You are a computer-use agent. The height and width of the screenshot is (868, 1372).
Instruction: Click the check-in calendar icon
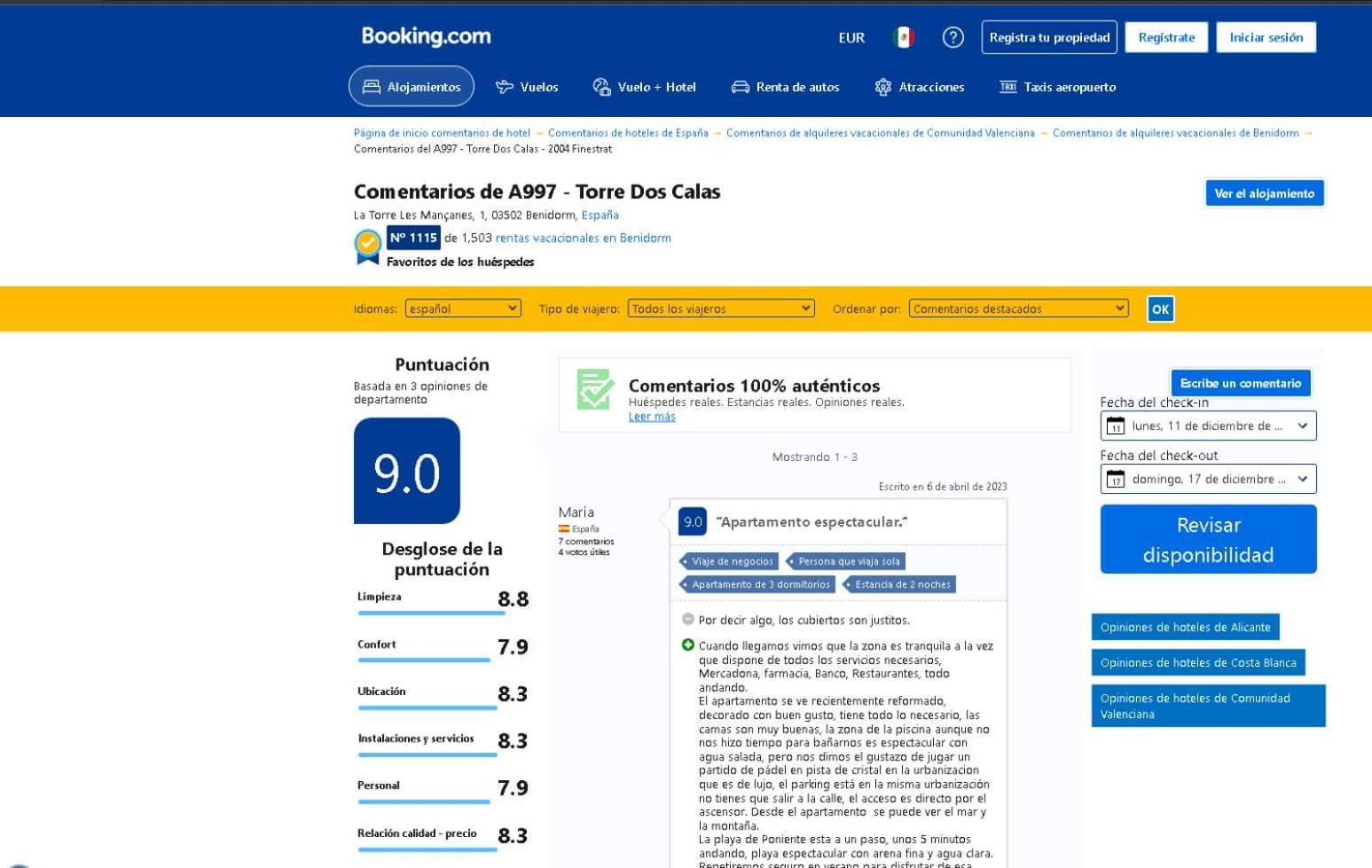click(x=1115, y=426)
